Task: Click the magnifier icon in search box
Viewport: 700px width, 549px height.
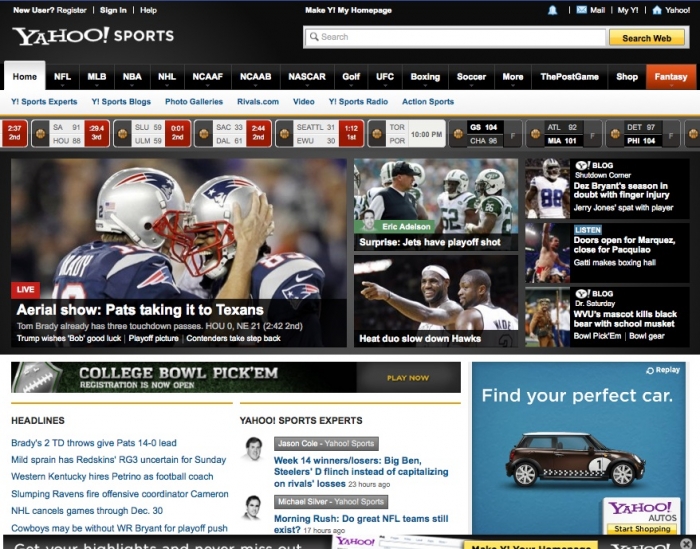Action: [x=314, y=37]
